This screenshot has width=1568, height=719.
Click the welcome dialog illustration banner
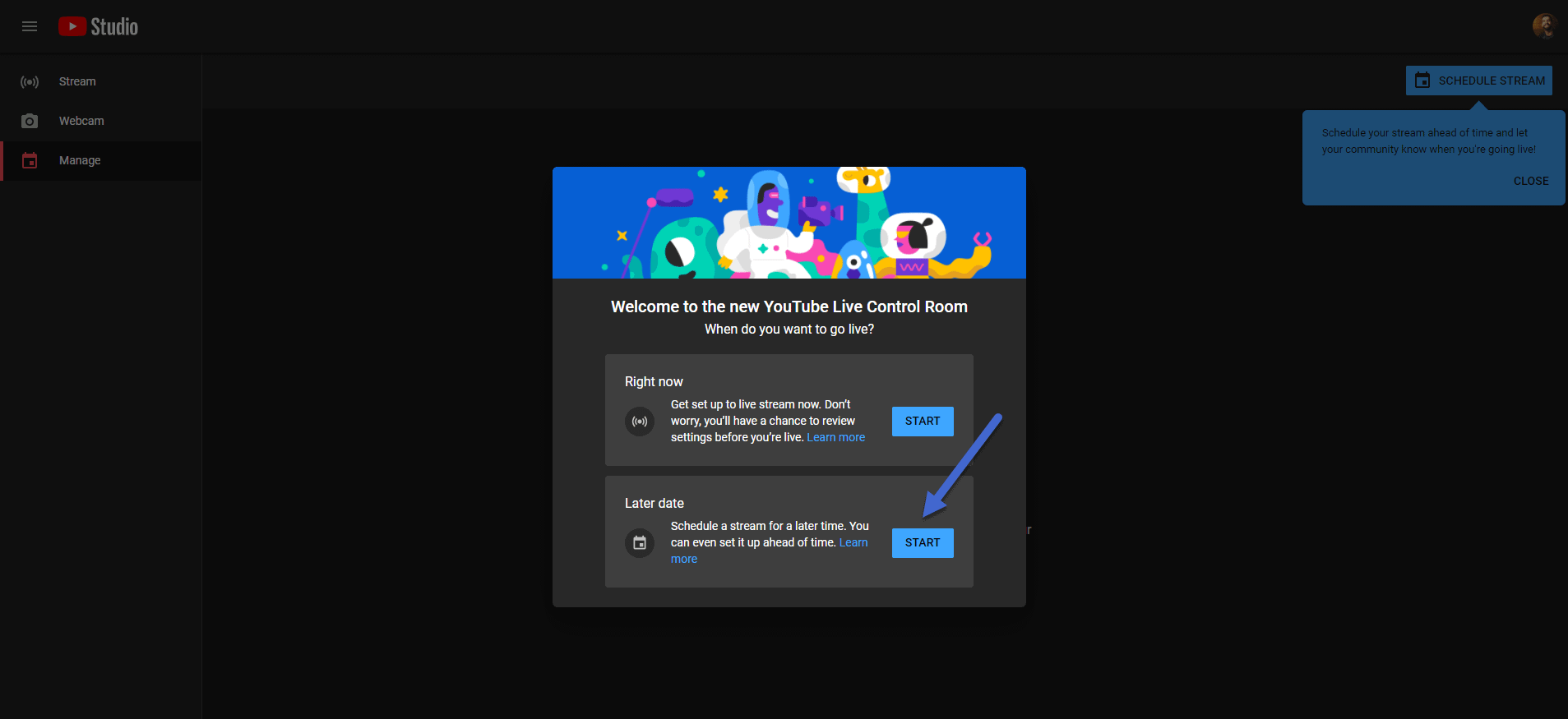point(789,223)
